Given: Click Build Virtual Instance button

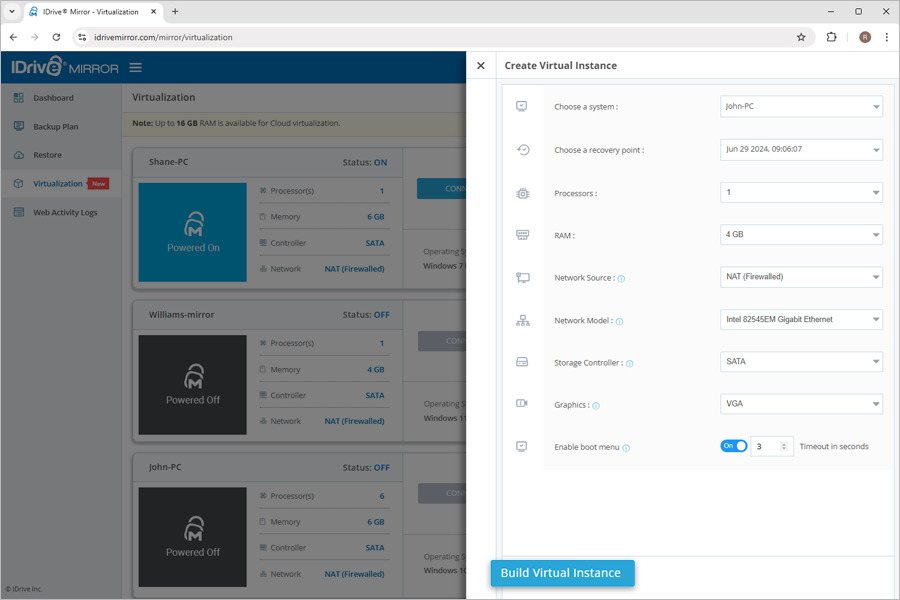Looking at the screenshot, I should (562, 573).
